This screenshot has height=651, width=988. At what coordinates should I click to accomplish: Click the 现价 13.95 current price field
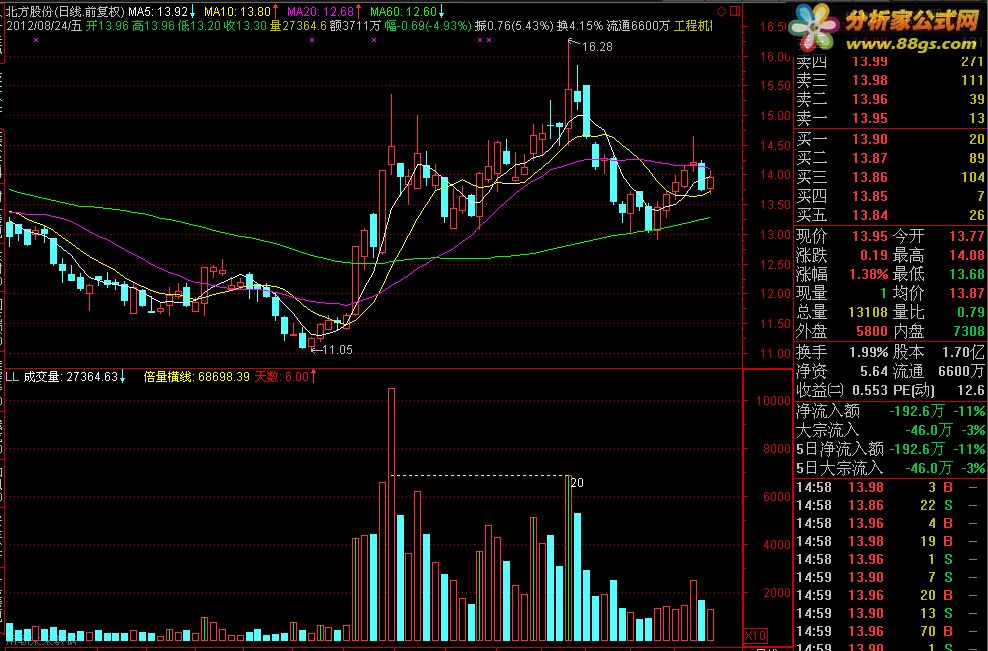[842, 236]
